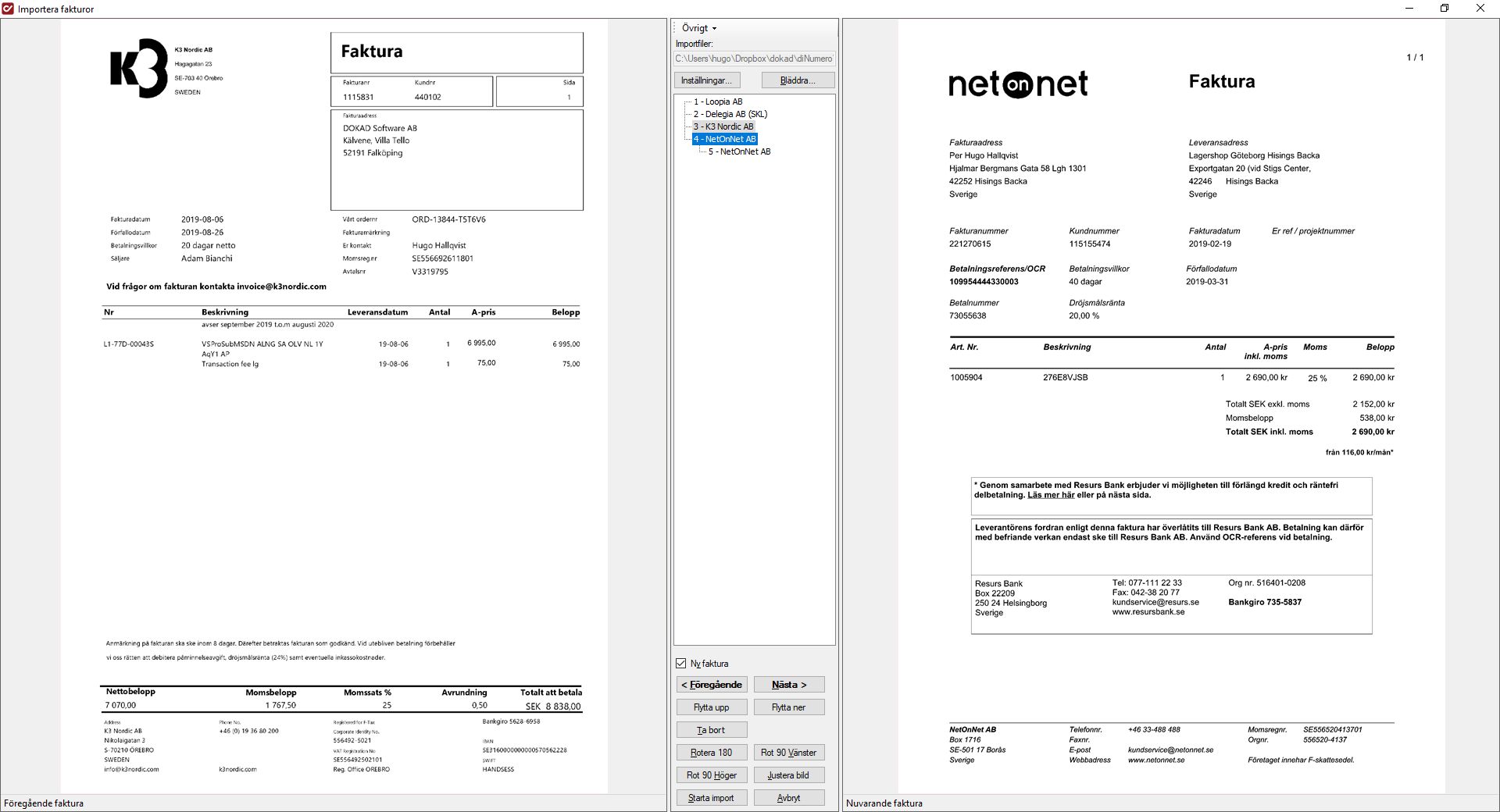Go to previous page with Föregående
1500x812 pixels.
click(711, 685)
